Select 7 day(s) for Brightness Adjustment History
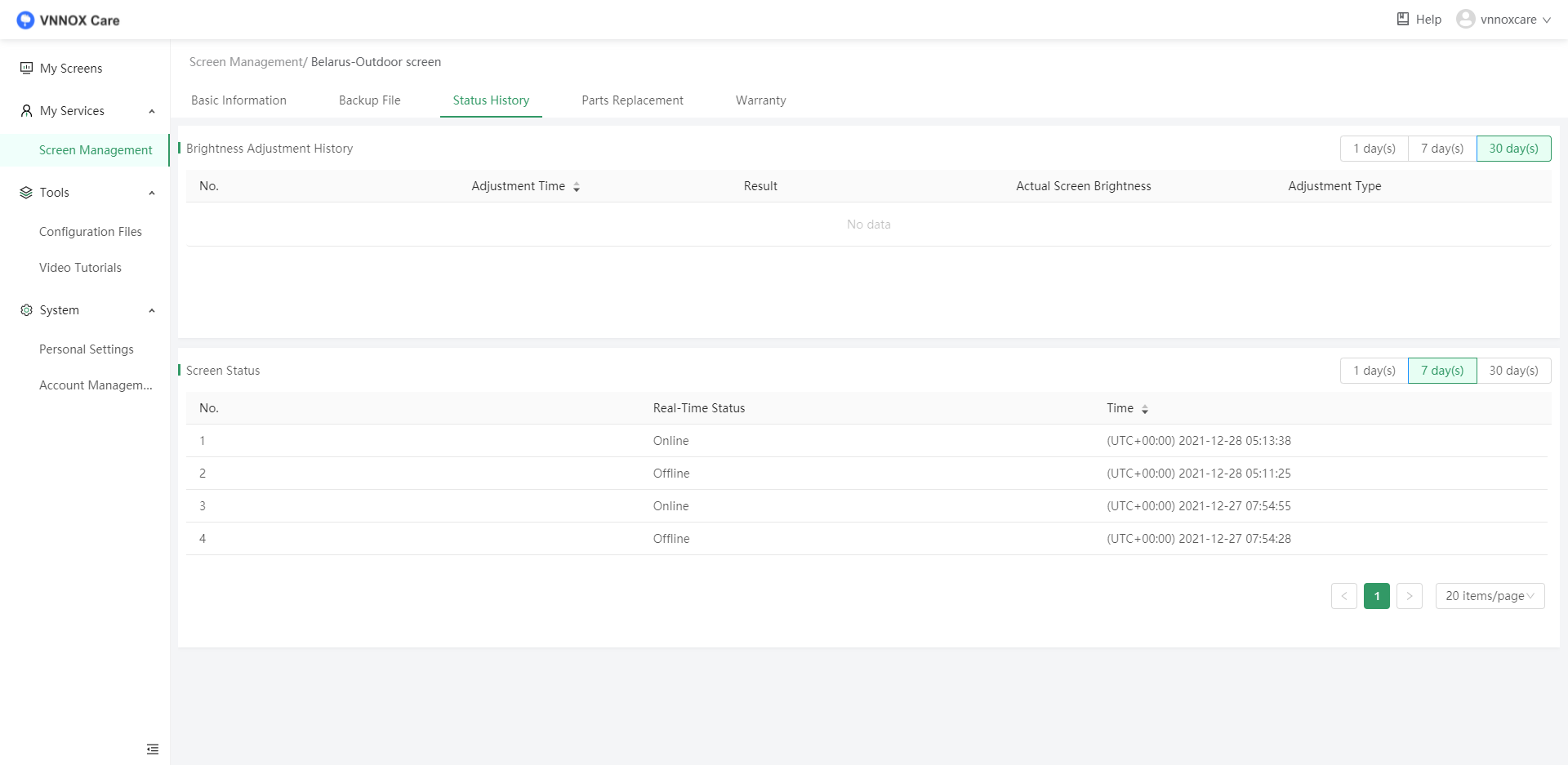This screenshot has height=765, width=1568. (1441, 149)
